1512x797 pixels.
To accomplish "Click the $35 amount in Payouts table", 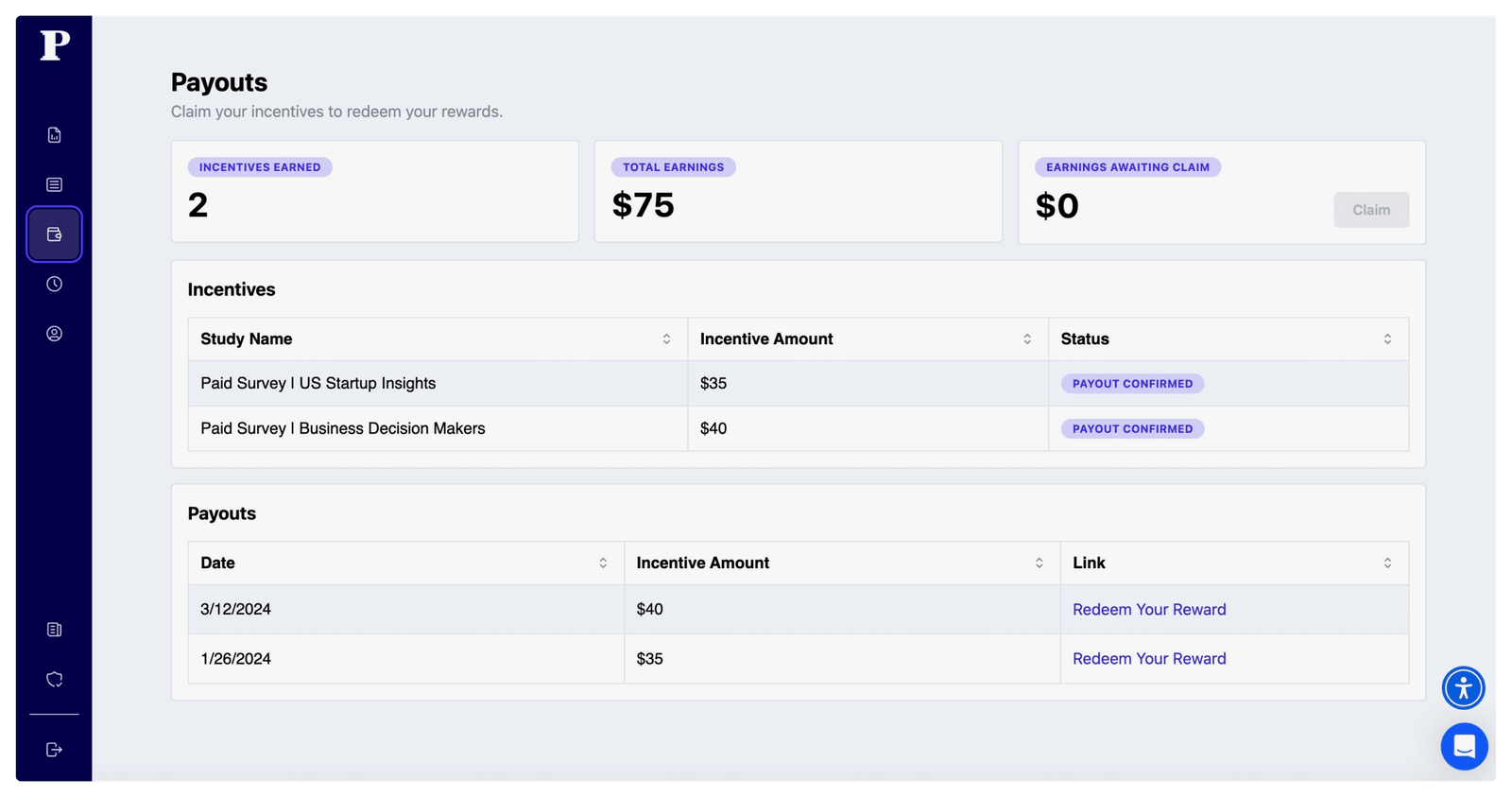I will coord(649,659).
